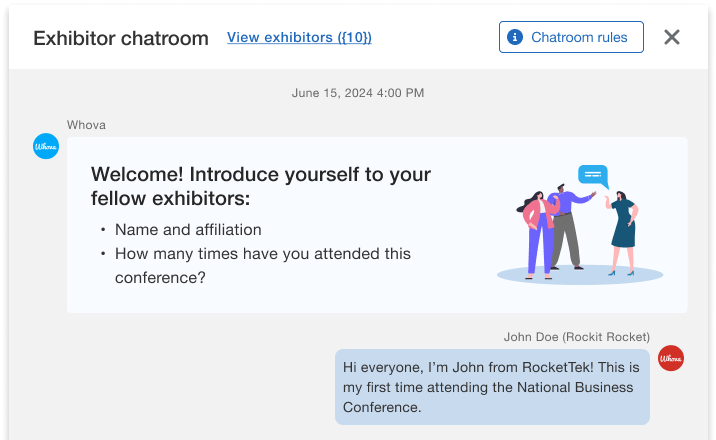This screenshot has width=716, height=440.
Task: Click the Whova sender name label
Action: 86,125
